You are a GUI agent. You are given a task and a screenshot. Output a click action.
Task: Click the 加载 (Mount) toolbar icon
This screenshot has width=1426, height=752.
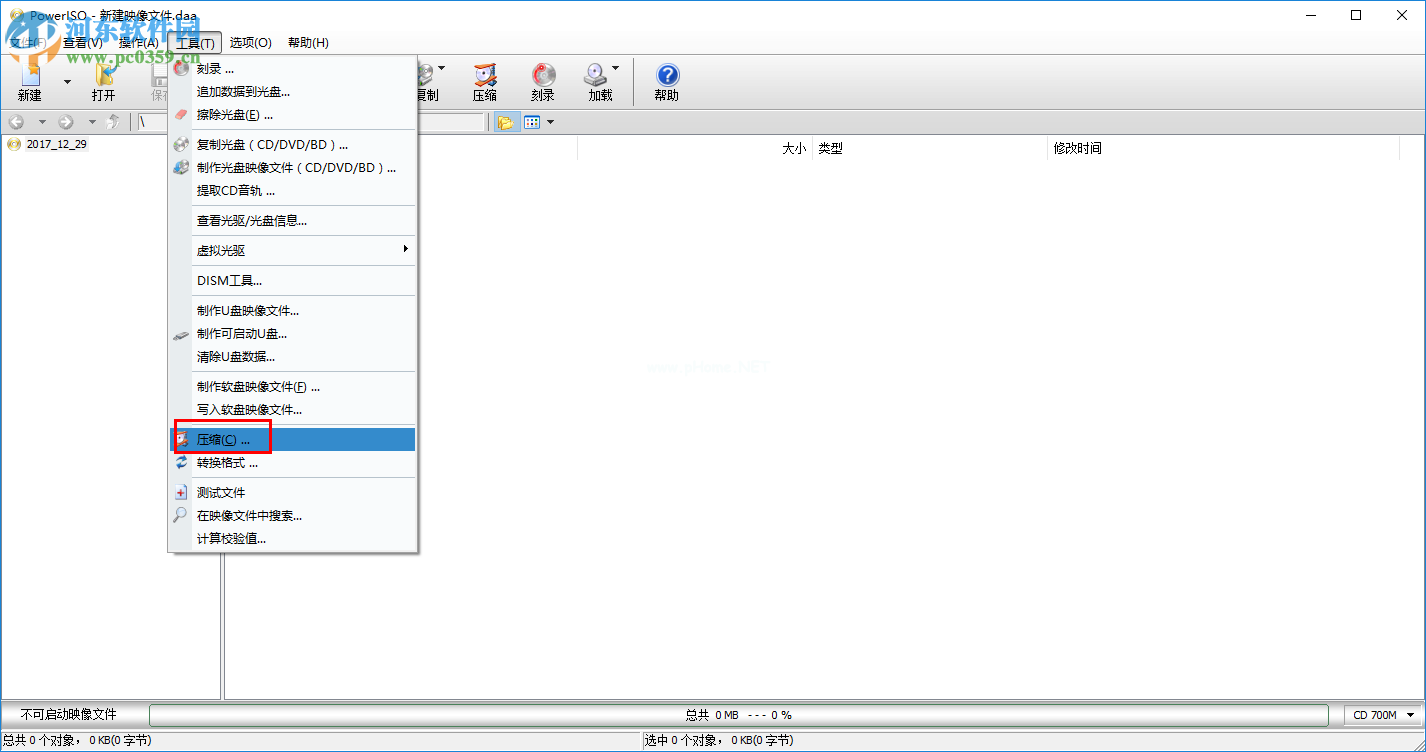(x=600, y=82)
